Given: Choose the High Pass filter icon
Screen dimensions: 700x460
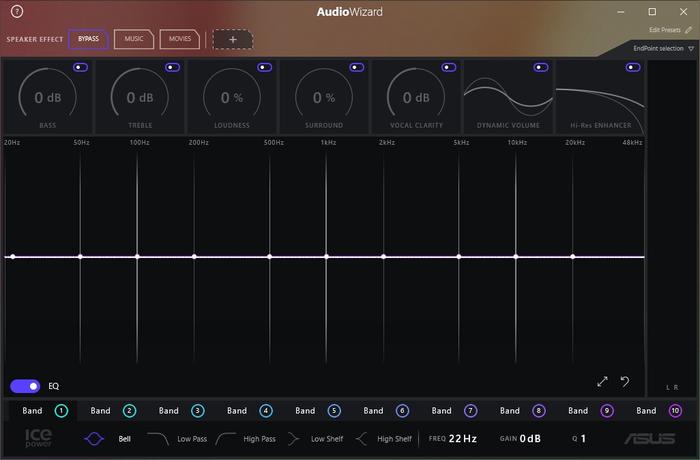Looking at the screenshot, I should pos(226,439).
